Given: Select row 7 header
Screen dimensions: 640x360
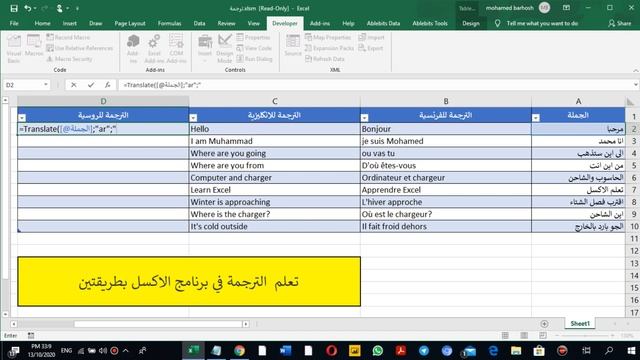Looking at the screenshot, I should [x=633, y=190].
